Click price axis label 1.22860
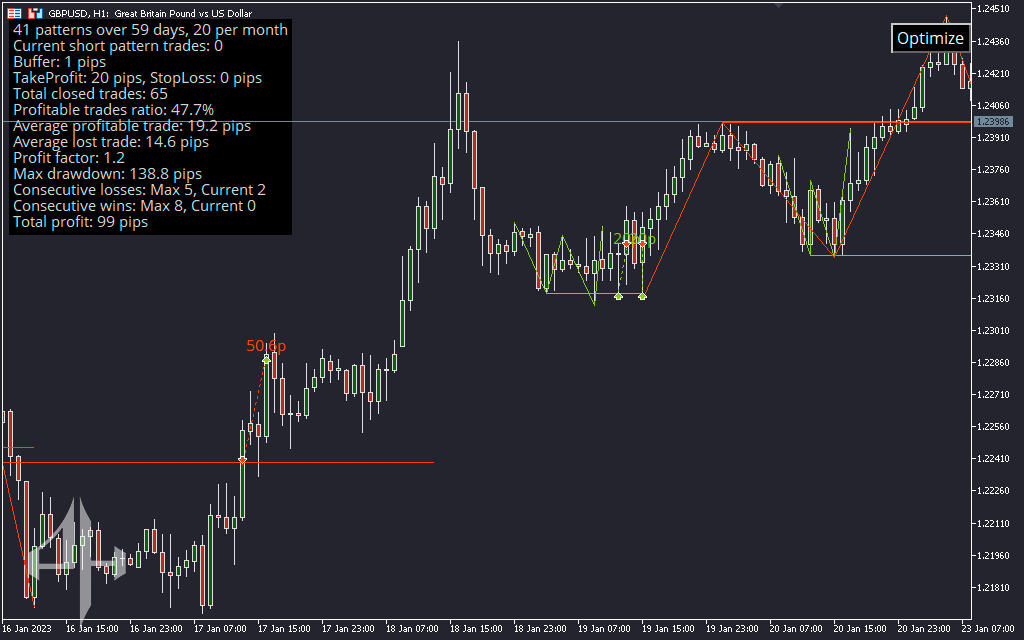1024x640 pixels. [993, 362]
